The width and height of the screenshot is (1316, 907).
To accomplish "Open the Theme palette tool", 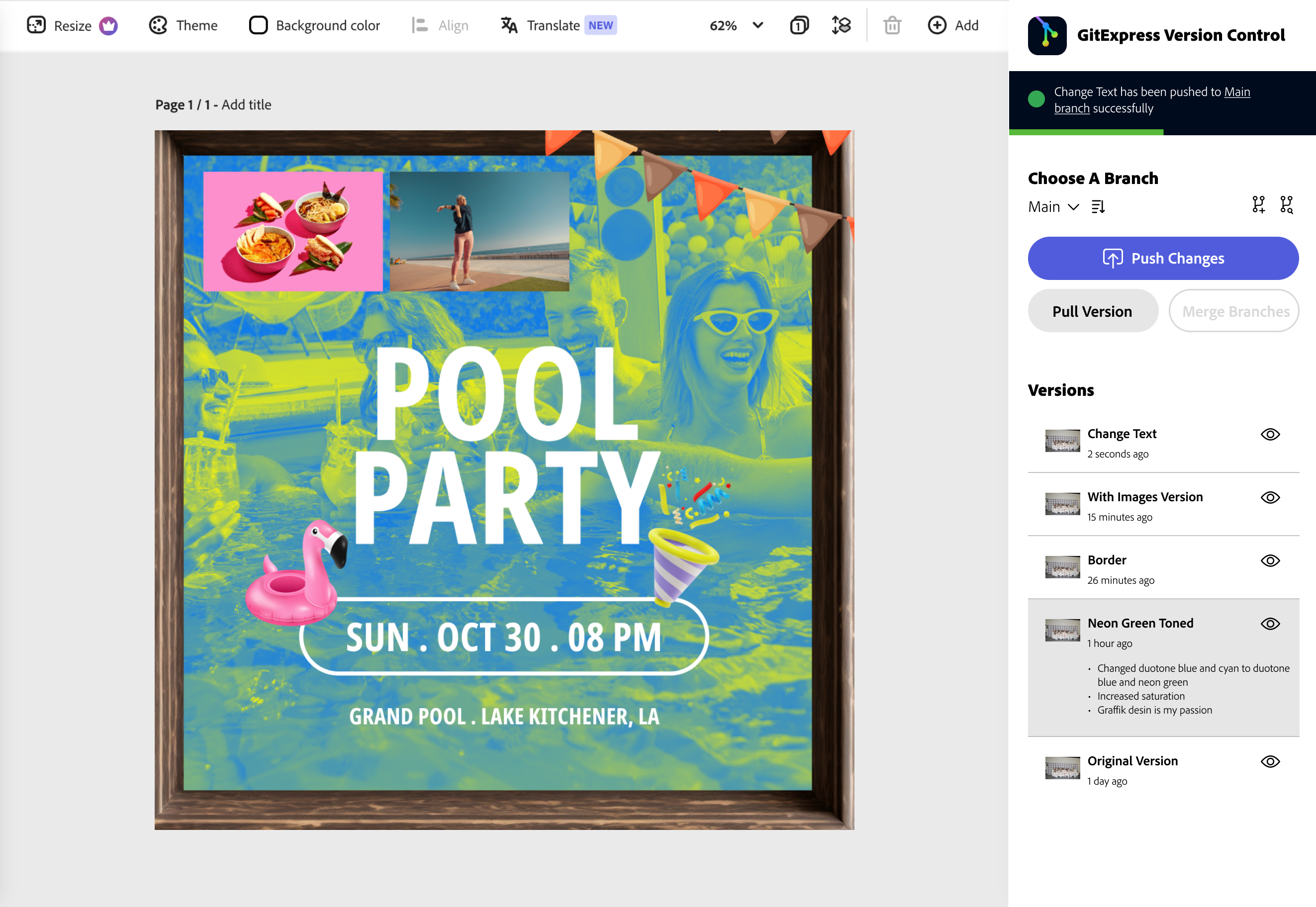I will coord(158,25).
